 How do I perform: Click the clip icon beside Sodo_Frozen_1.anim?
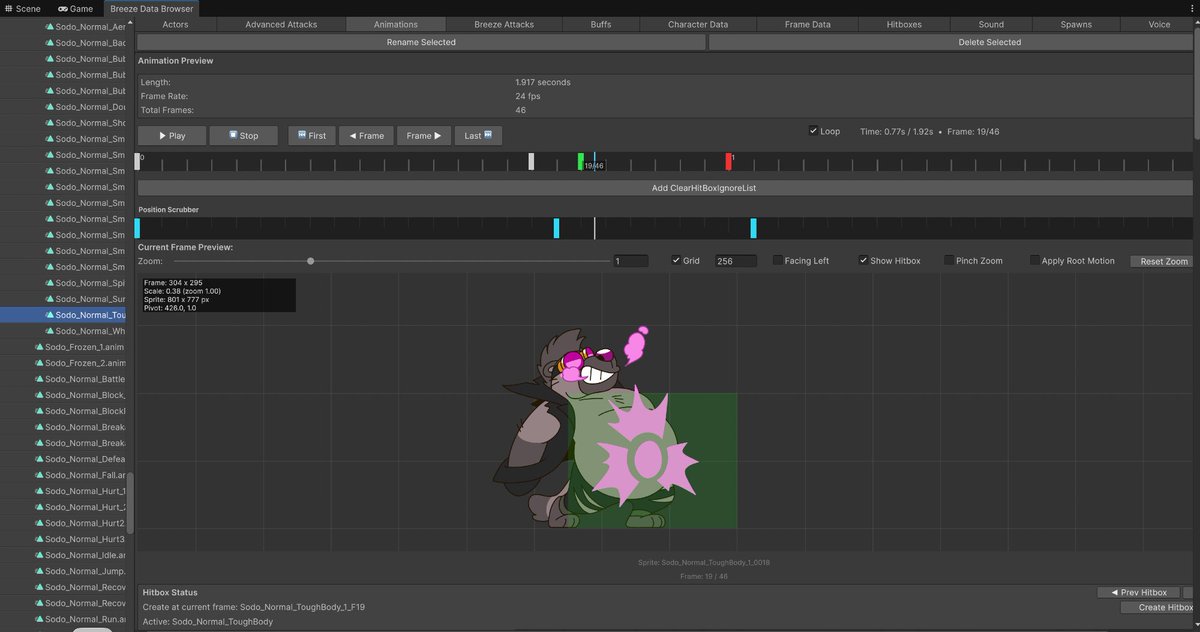click(39, 346)
